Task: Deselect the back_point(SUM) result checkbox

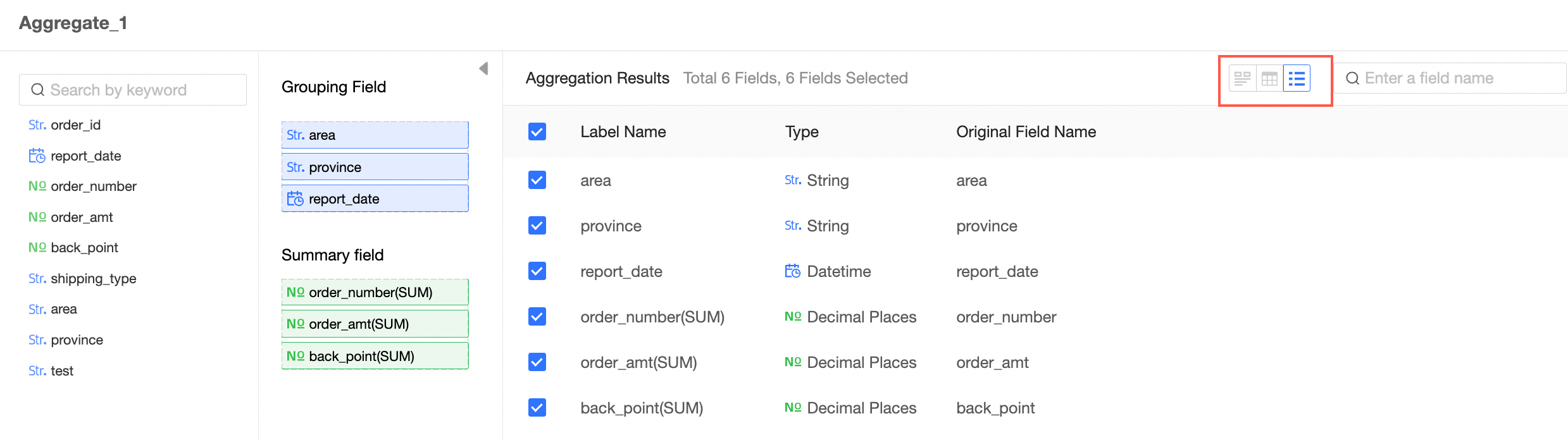Action: point(537,408)
